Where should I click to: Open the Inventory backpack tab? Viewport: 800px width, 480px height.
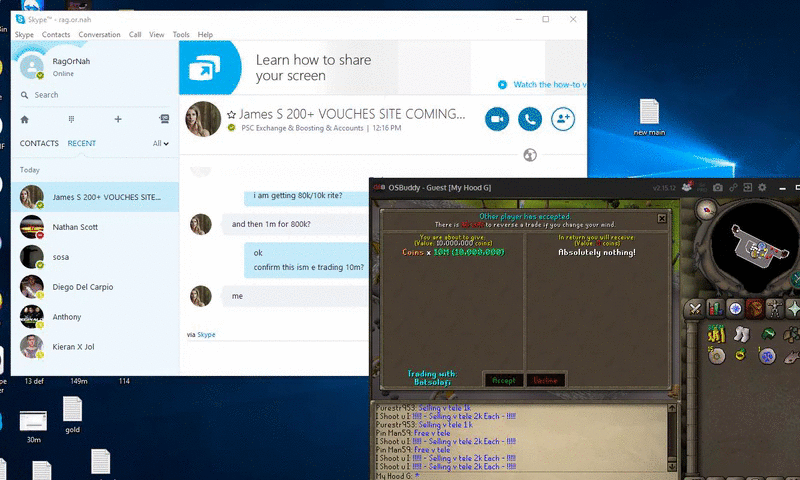(755, 309)
